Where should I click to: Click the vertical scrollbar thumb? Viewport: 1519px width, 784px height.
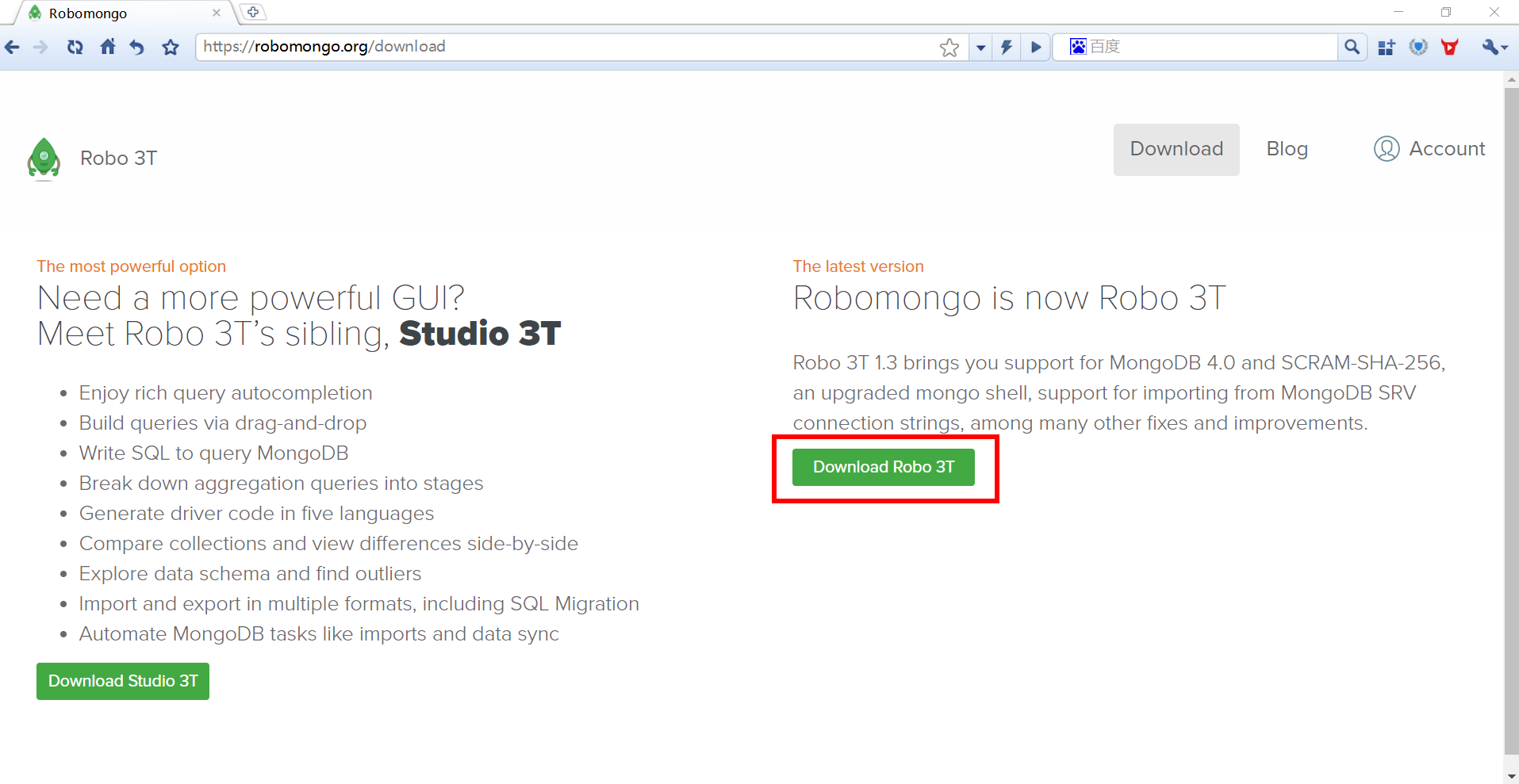pyautogui.click(x=1511, y=420)
